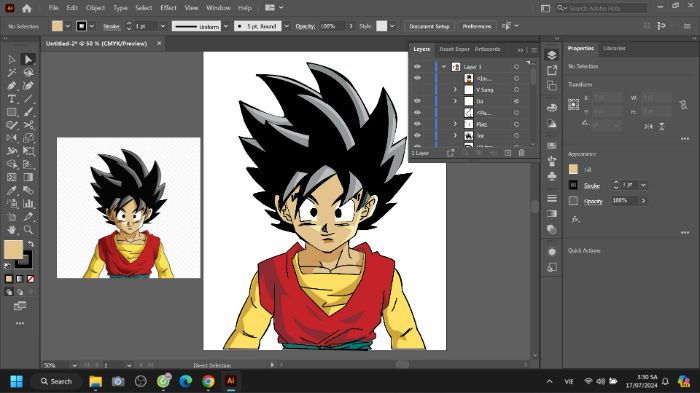Screen dimensions: 700x393
Task: Click the target circle for Y Sang
Action: coord(516,90)
